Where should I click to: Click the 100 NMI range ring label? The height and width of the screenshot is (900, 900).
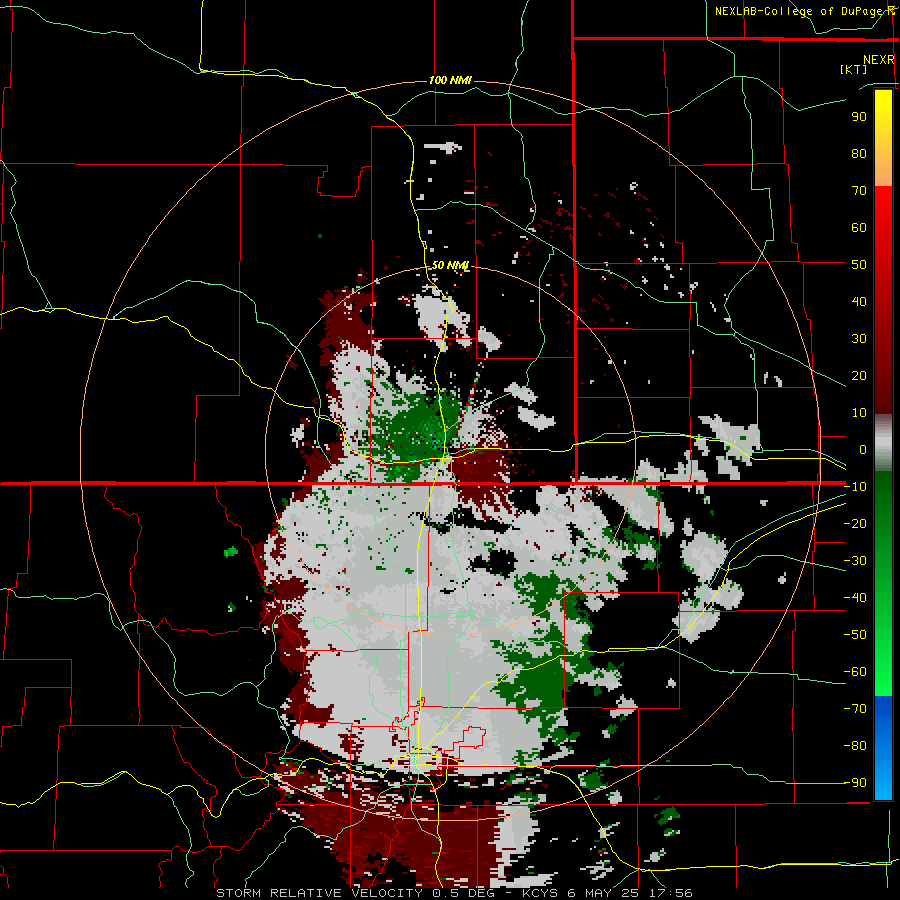click(x=450, y=80)
